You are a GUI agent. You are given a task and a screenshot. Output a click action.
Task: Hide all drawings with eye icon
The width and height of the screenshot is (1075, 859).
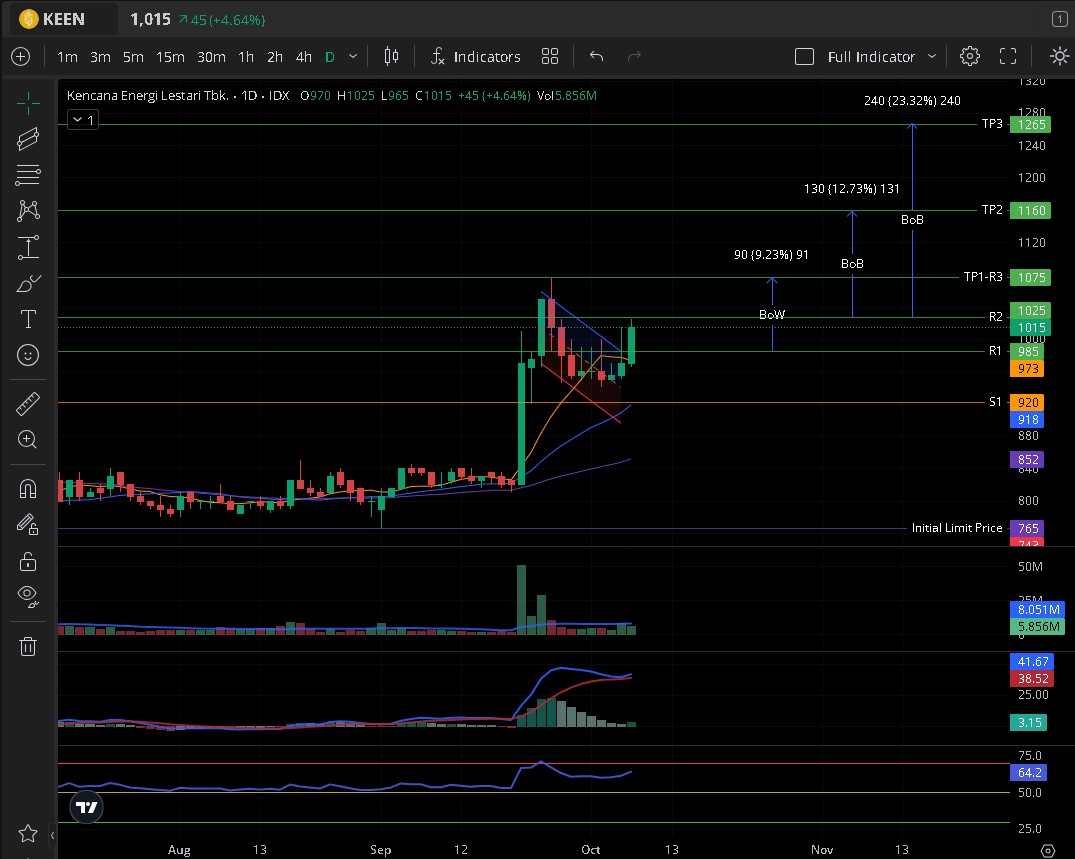(x=28, y=597)
